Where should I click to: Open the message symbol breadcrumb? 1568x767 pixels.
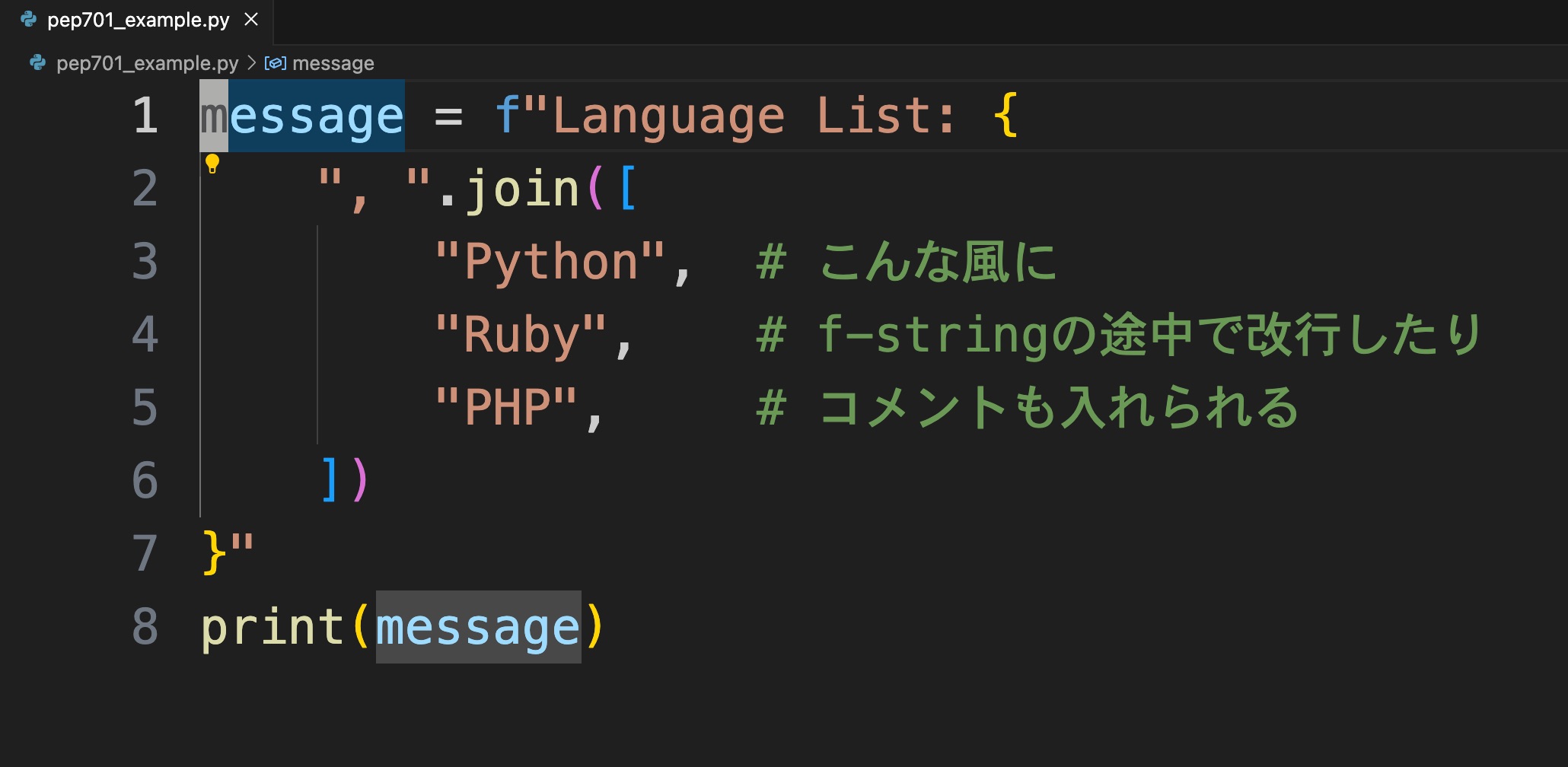[333, 63]
